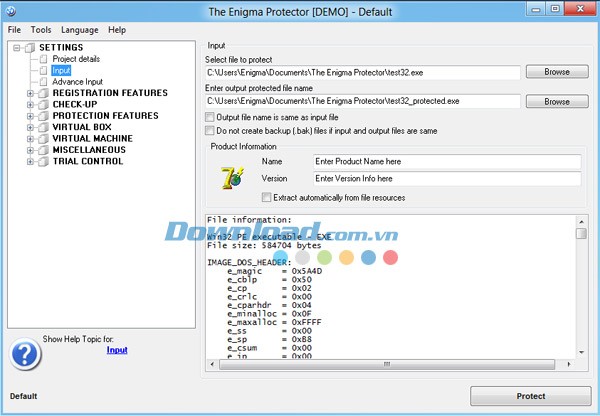Image resolution: width=600 pixels, height=416 pixels.
Task: Open the Tools menu
Action: [x=41, y=30]
